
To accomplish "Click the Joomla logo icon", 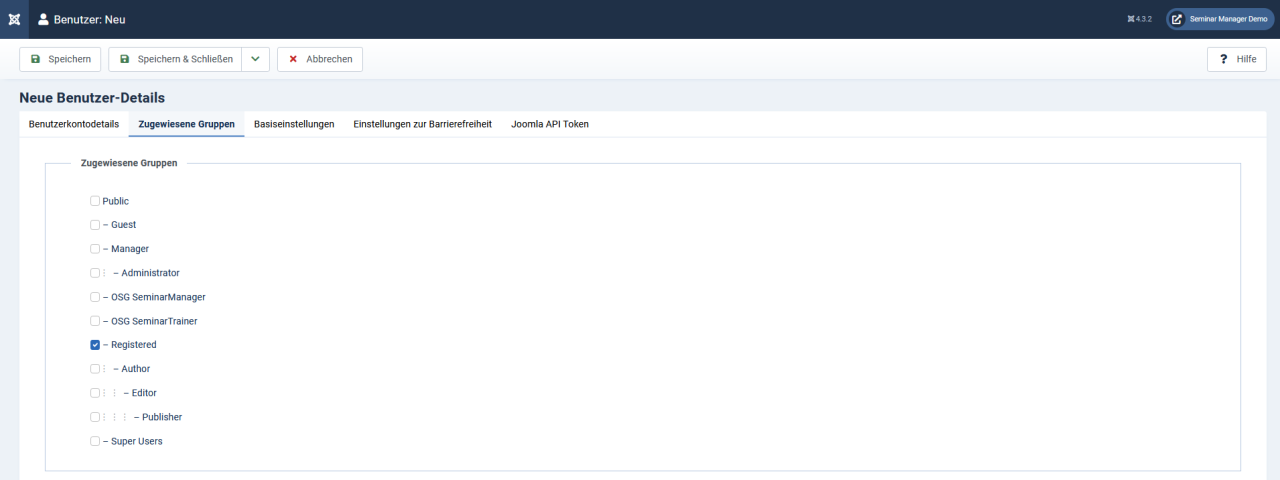I will click(x=14, y=19).
